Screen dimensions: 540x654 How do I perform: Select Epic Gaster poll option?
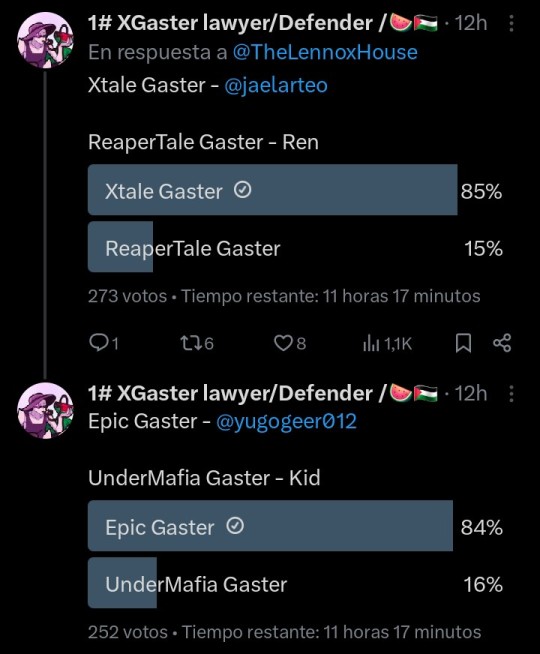295,526
